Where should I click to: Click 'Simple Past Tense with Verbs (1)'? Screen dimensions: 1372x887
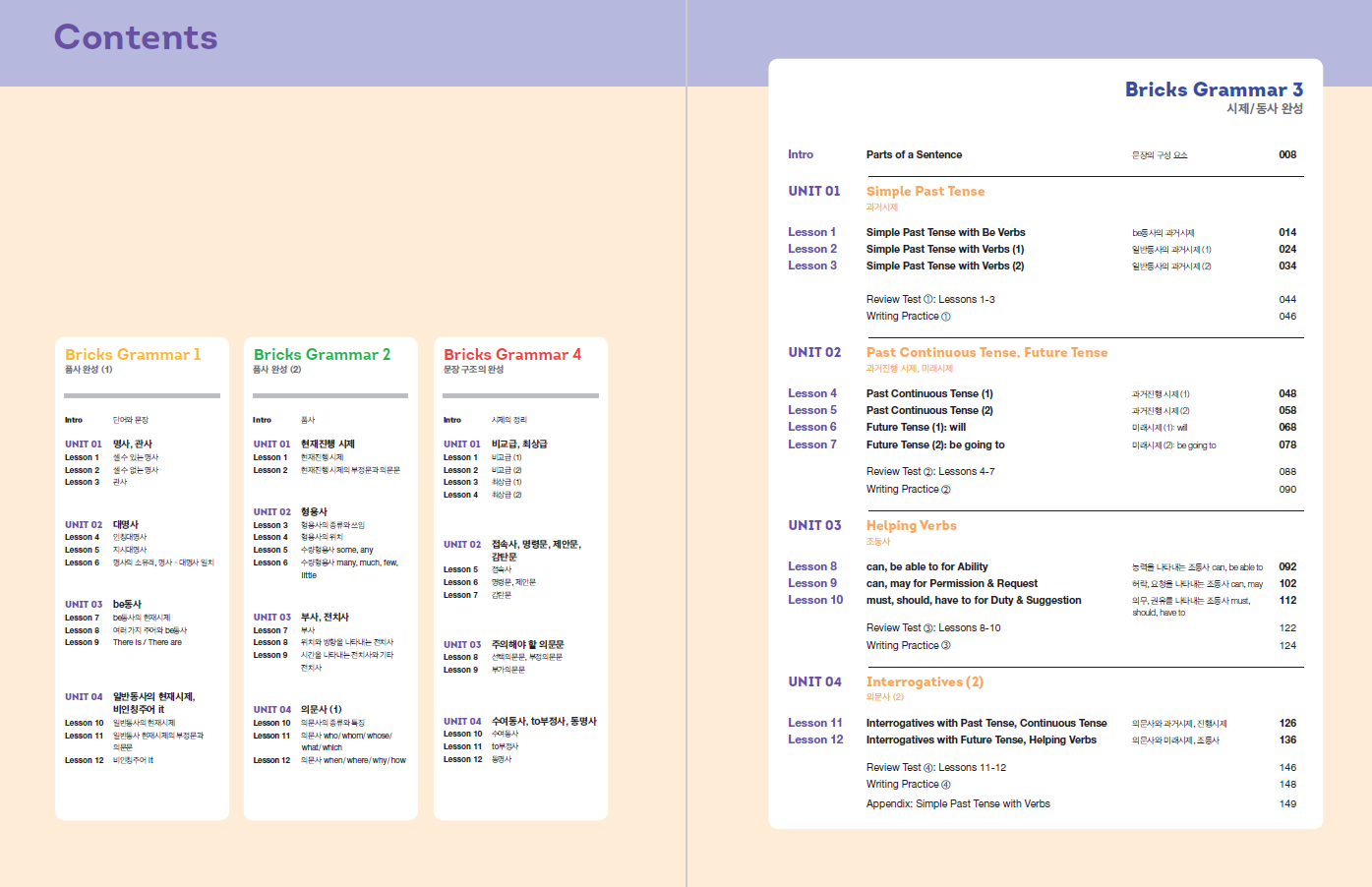coord(945,249)
